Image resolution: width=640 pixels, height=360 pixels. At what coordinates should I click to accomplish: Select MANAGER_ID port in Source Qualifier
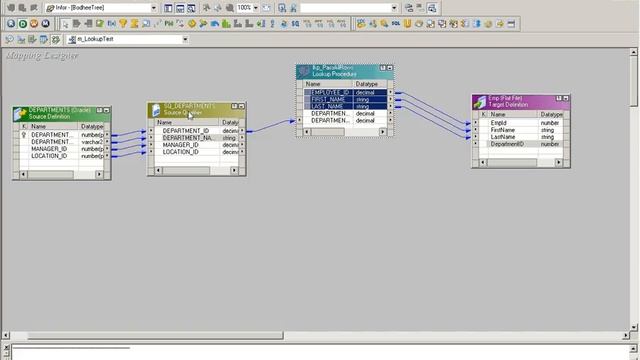click(x=180, y=145)
